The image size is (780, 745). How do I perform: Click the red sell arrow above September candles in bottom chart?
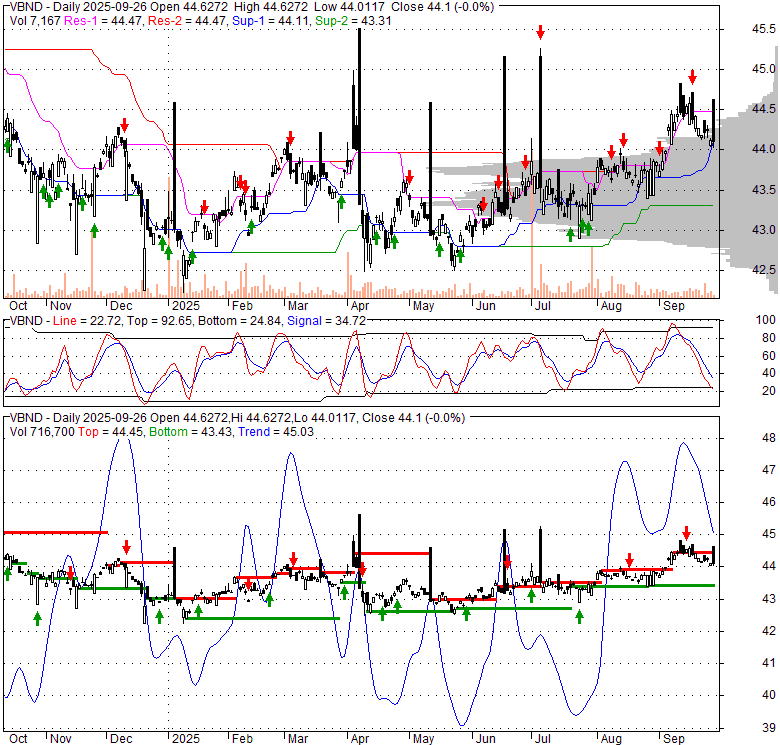pos(686,533)
